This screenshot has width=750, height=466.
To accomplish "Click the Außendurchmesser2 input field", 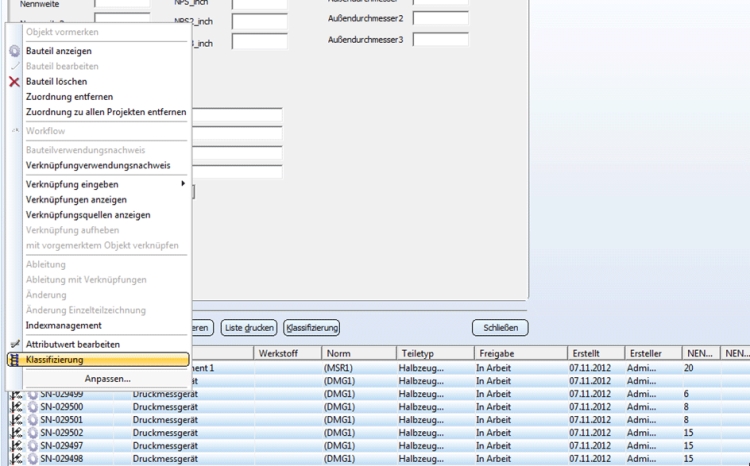I will click(441, 18).
